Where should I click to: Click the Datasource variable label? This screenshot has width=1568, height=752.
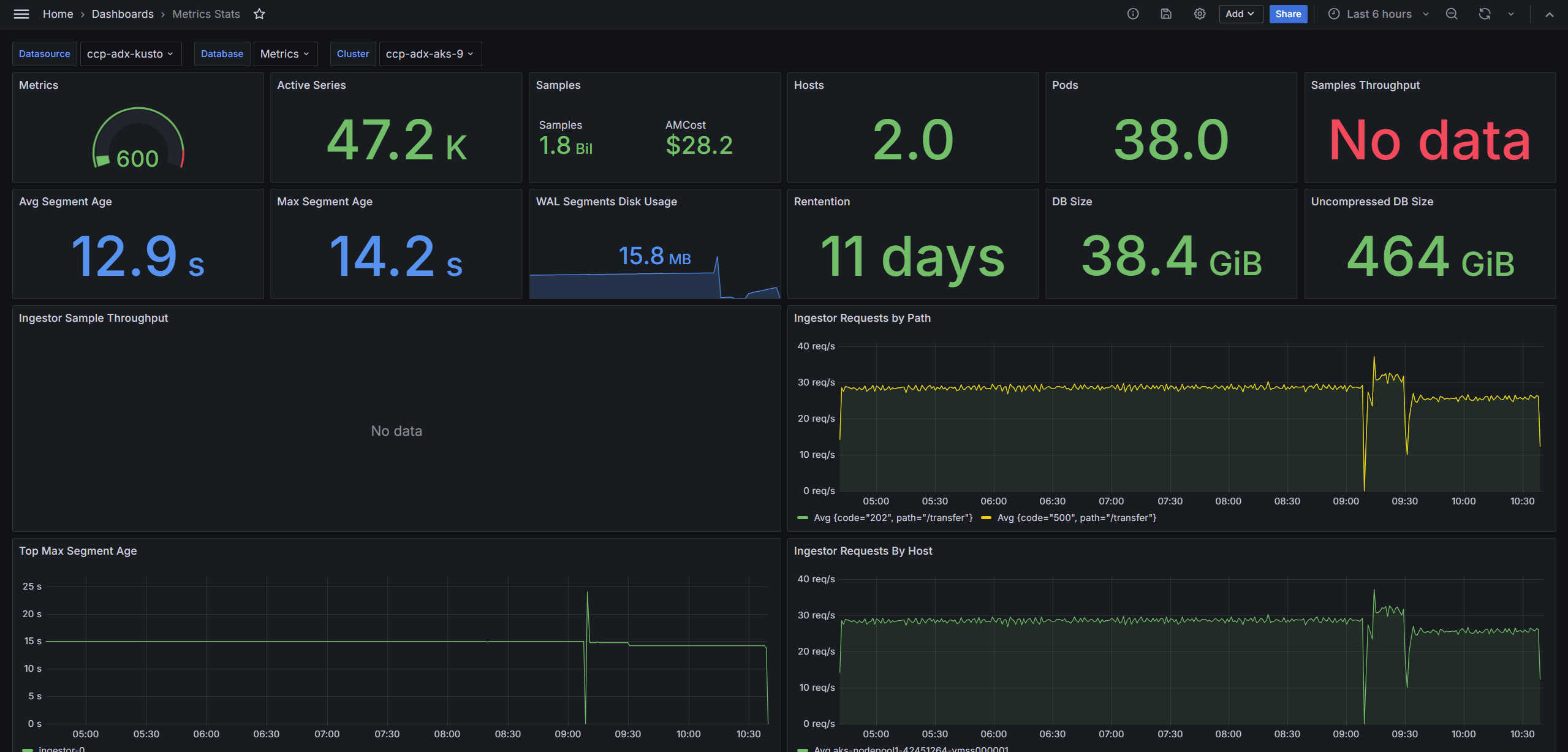point(45,54)
